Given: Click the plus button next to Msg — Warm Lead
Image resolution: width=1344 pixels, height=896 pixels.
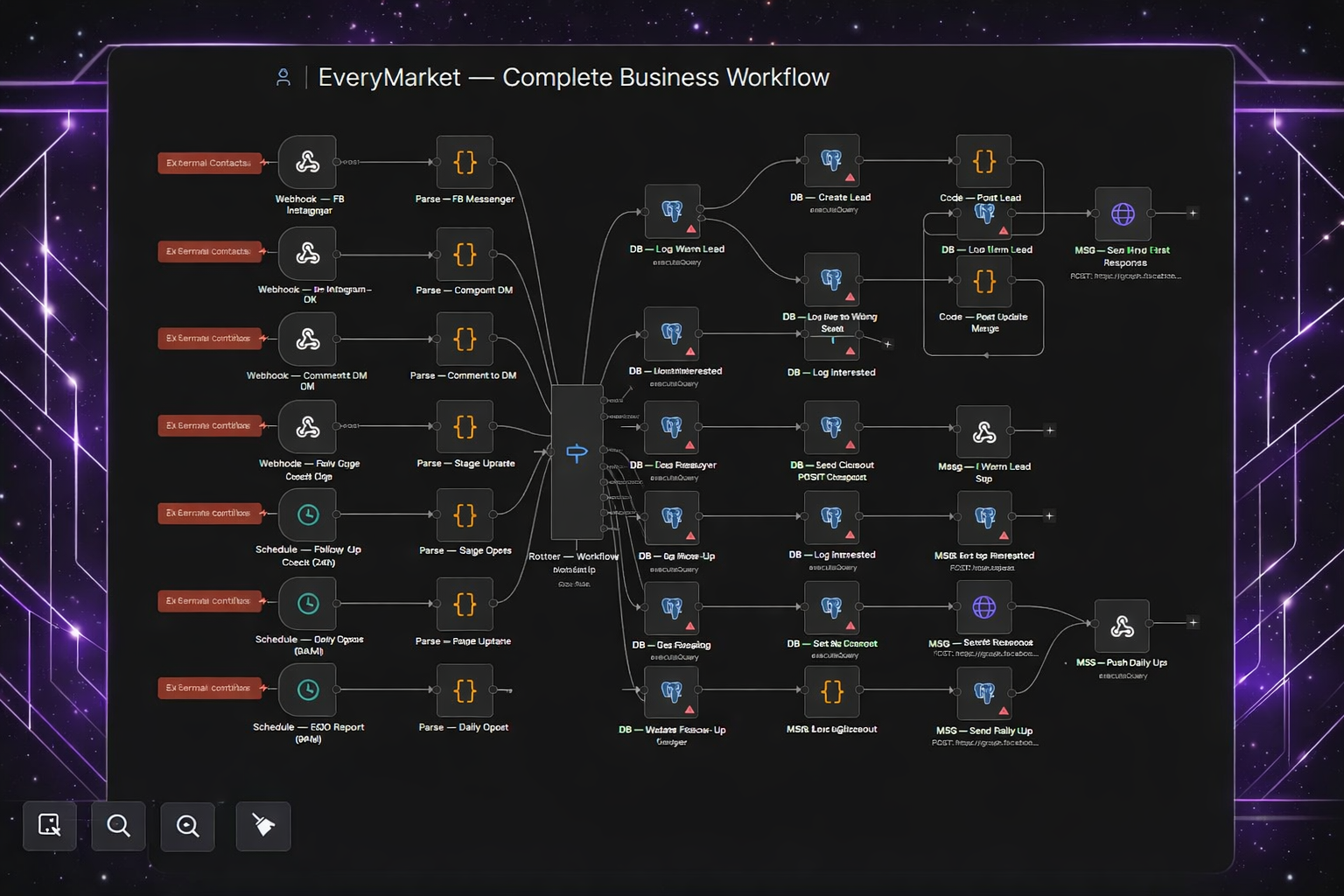Looking at the screenshot, I should coord(1049,430).
